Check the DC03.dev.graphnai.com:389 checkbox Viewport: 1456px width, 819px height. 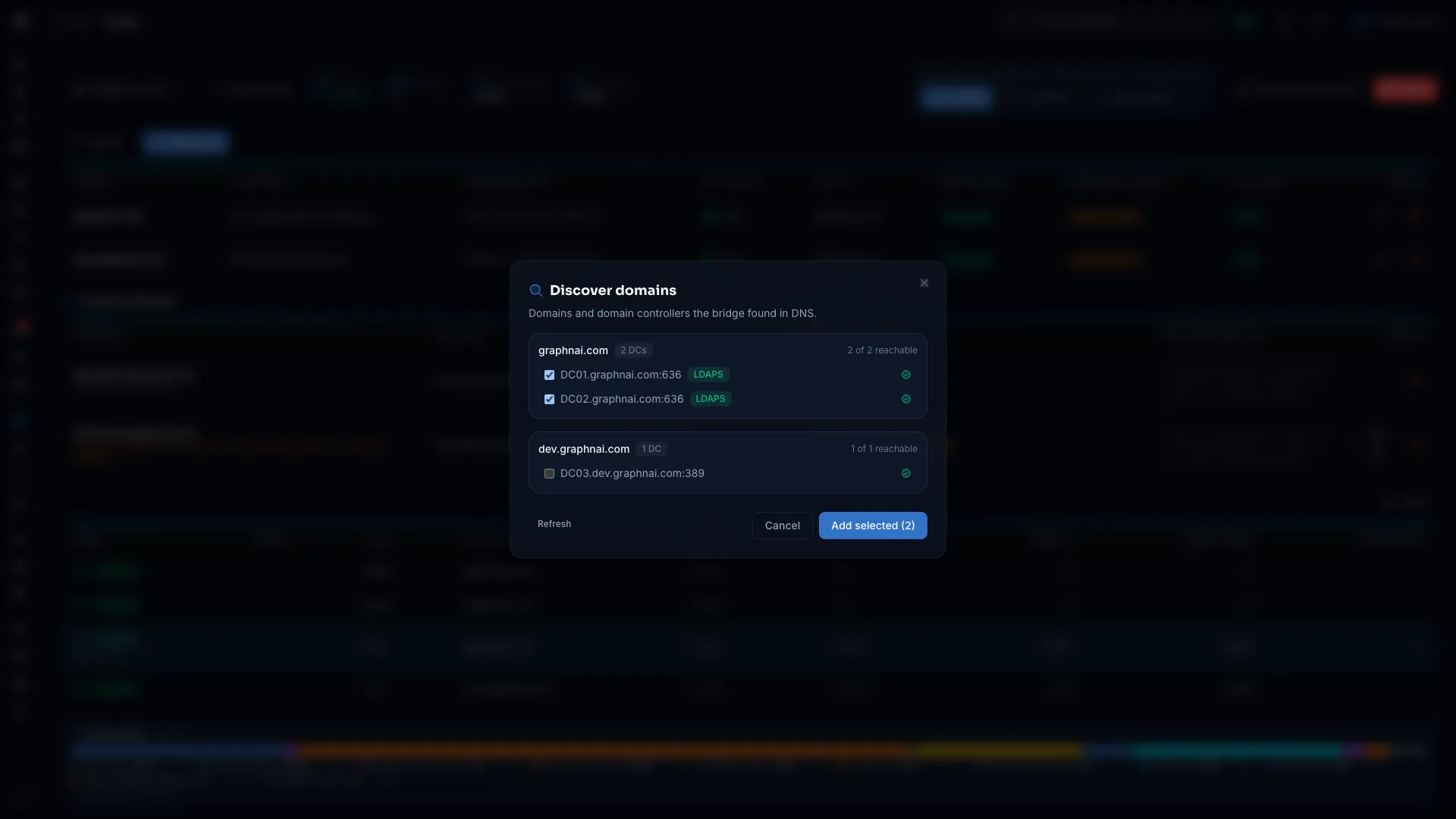(549, 473)
